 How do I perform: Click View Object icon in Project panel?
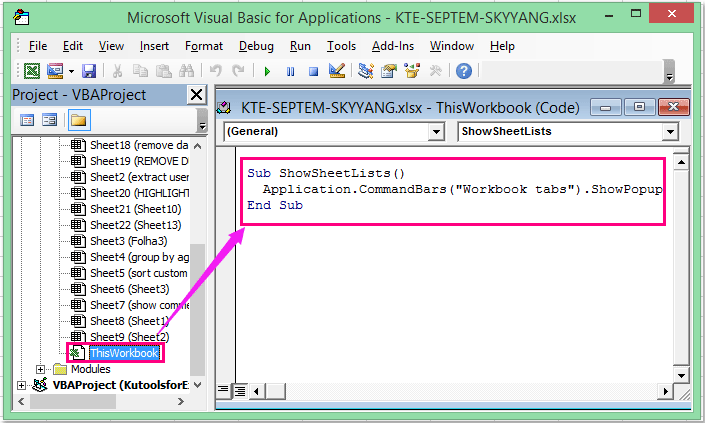click(x=49, y=120)
